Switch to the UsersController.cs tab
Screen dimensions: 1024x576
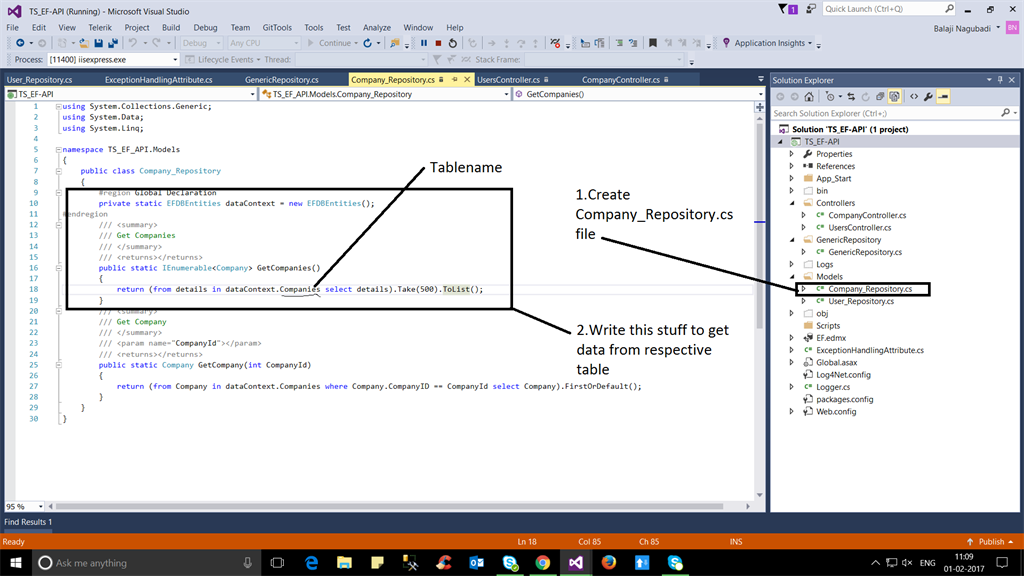pyautogui.click(x=508, y=79)
